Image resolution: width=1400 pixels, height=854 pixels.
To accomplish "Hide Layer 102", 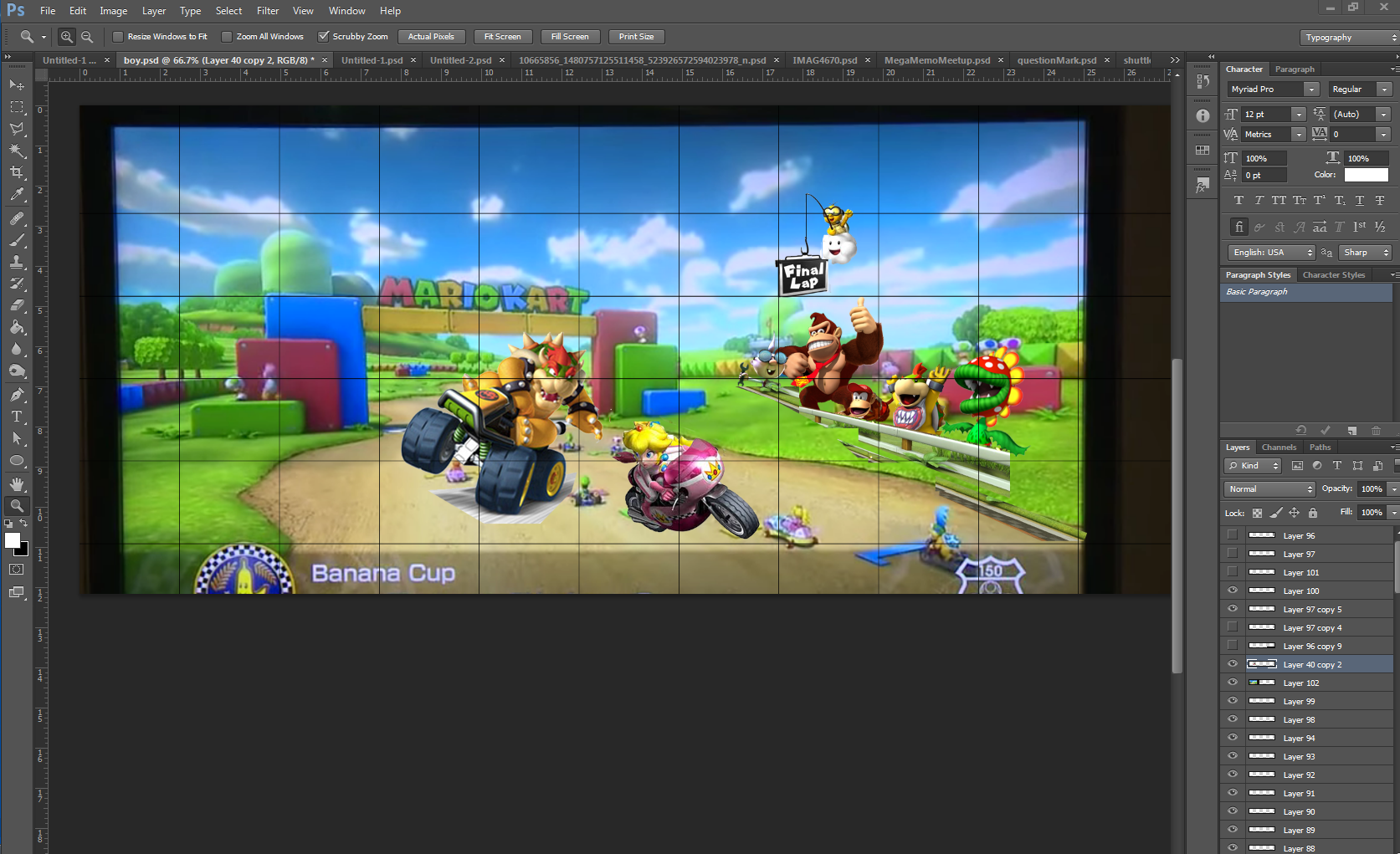I will coord(1232,683).
